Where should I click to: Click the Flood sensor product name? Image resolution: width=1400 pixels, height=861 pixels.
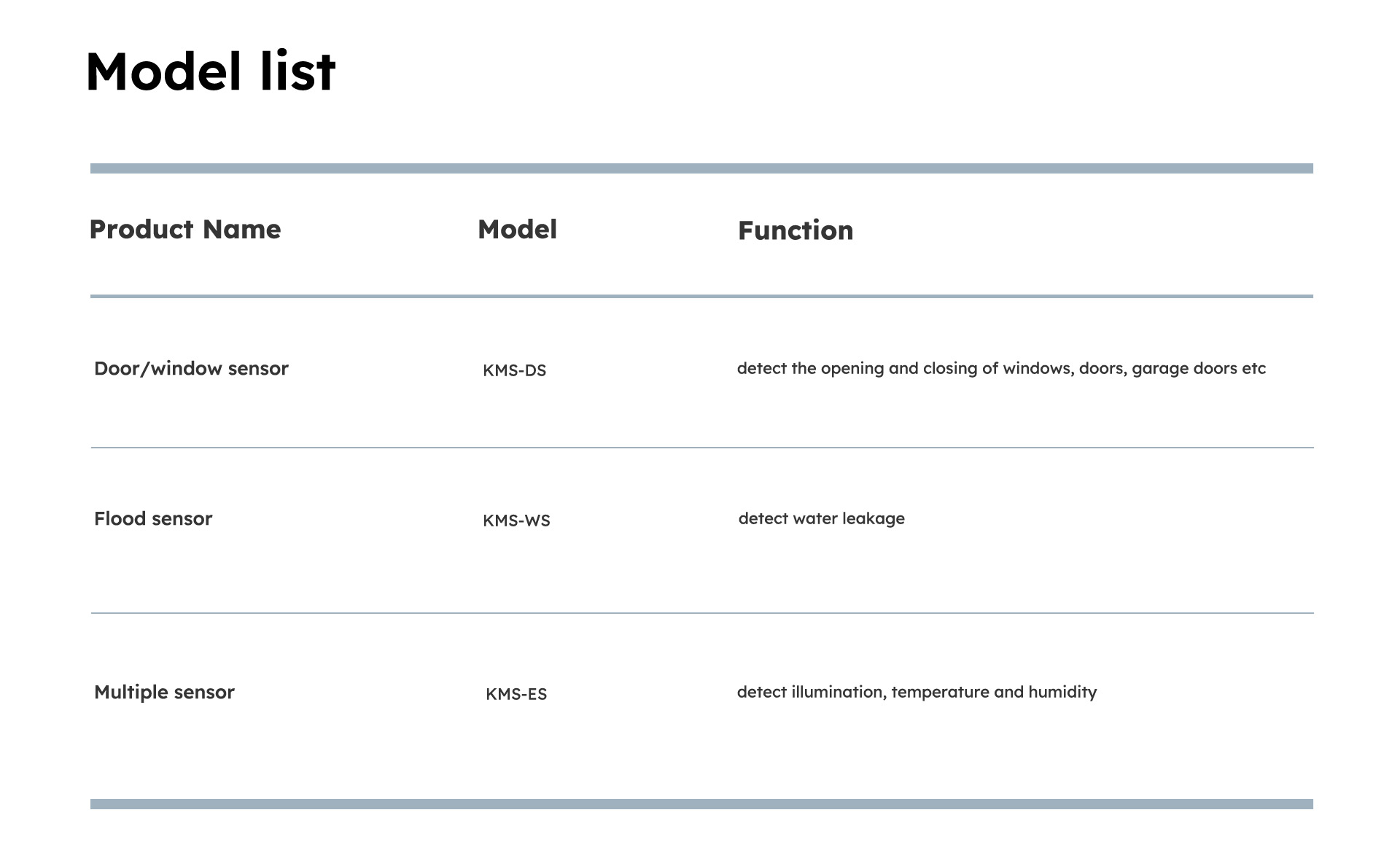click(x=153, y=519)
